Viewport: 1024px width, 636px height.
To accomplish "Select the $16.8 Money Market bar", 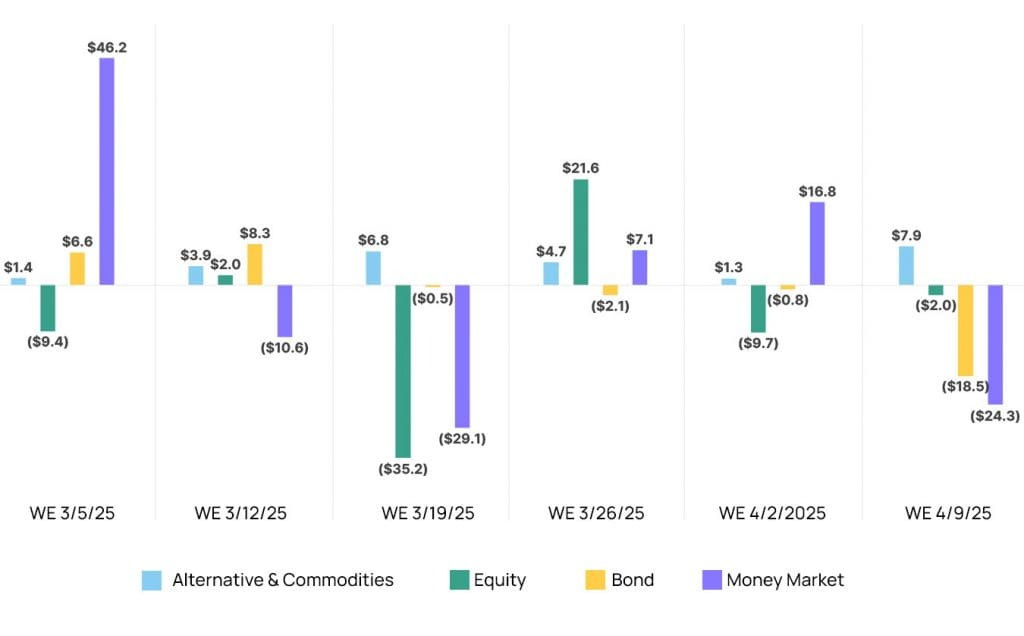I will pyautogui.click(x=817, y=244).
